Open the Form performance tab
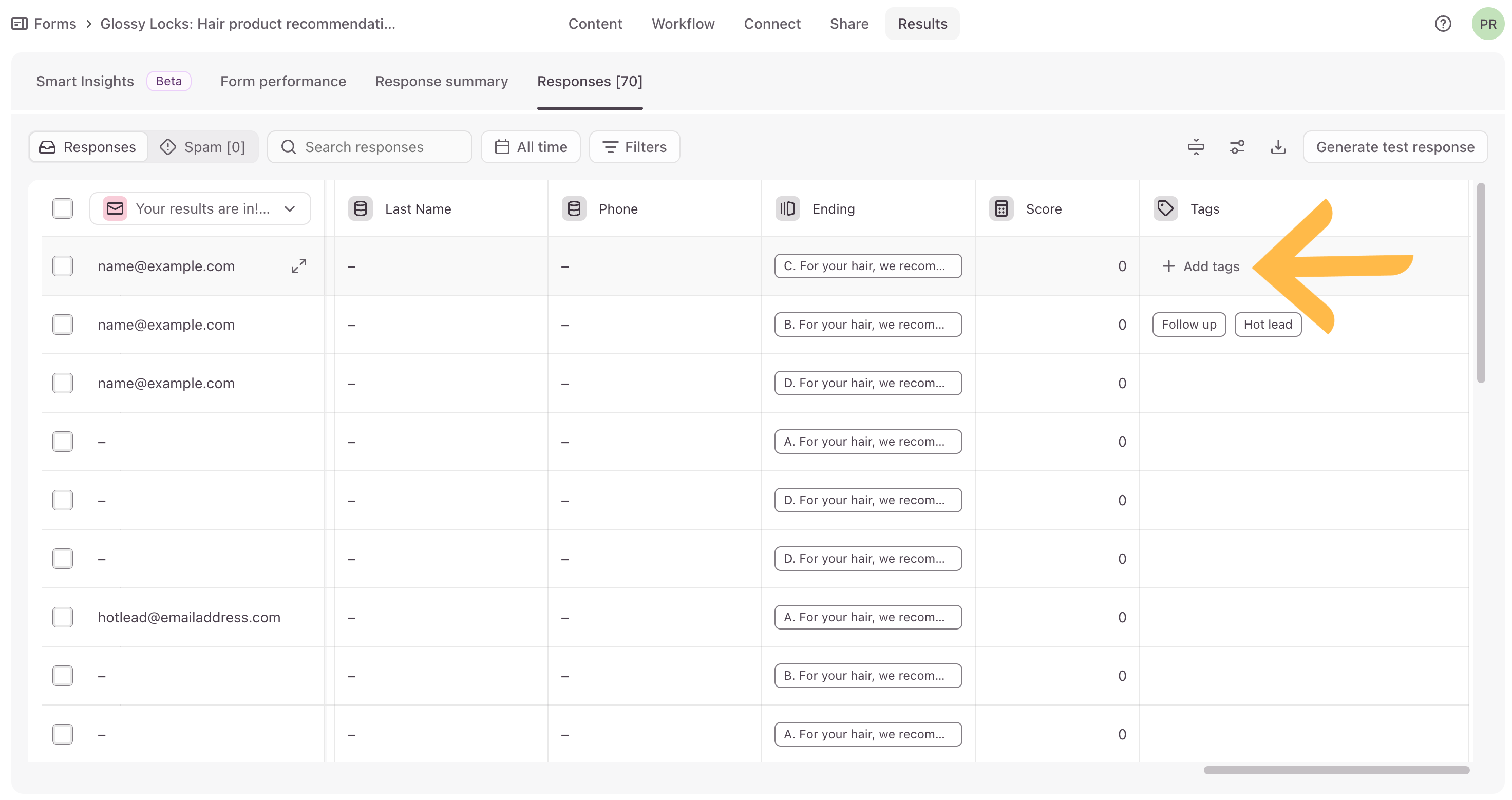The height and width of the screenshot is (800, 1512). click(283, 81)
